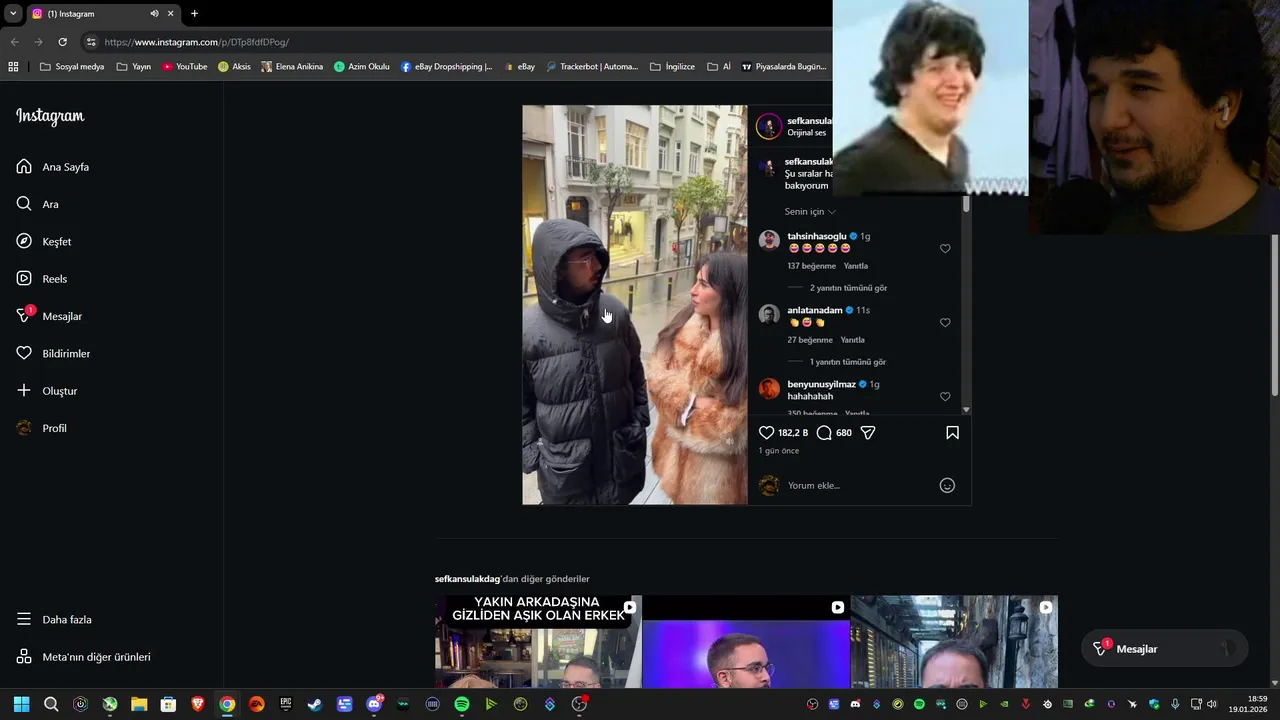Expand 1 yanıtın tümünü gör replies
The image size is (1280, 720).
tap(848, 362)
